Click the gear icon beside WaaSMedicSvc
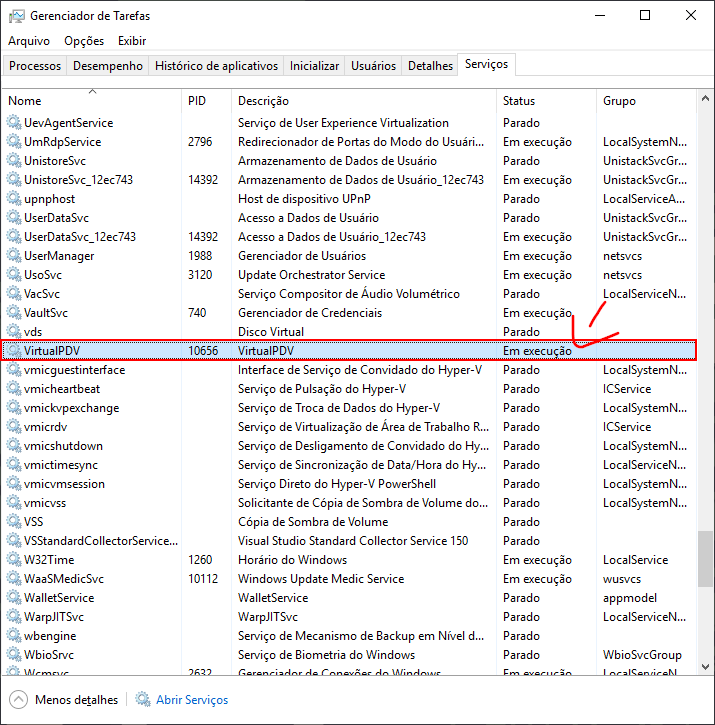Screen dimensions: 715x725 click(x=14, y=578)
